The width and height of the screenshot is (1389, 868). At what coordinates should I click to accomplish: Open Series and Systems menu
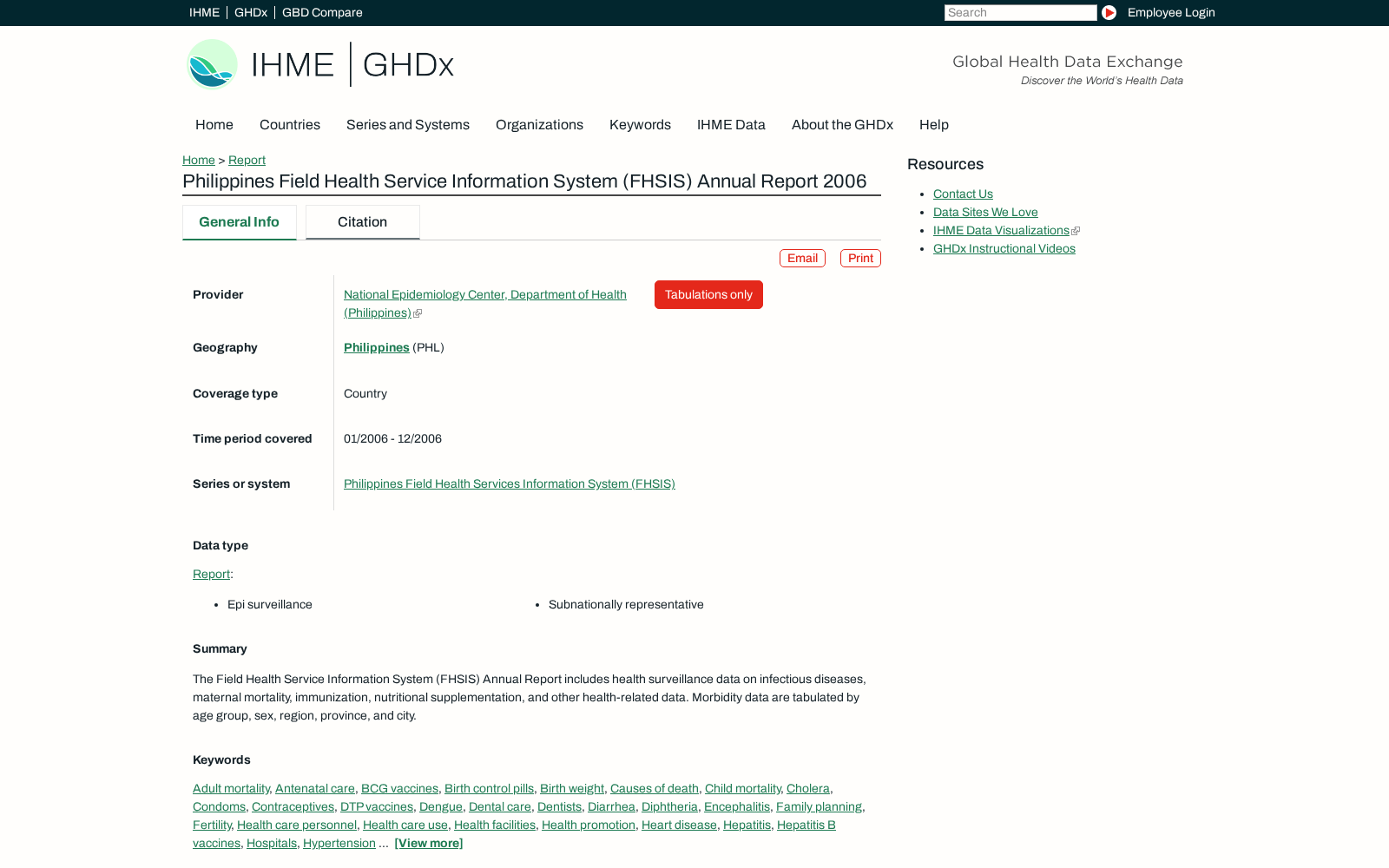click(408, 125)
